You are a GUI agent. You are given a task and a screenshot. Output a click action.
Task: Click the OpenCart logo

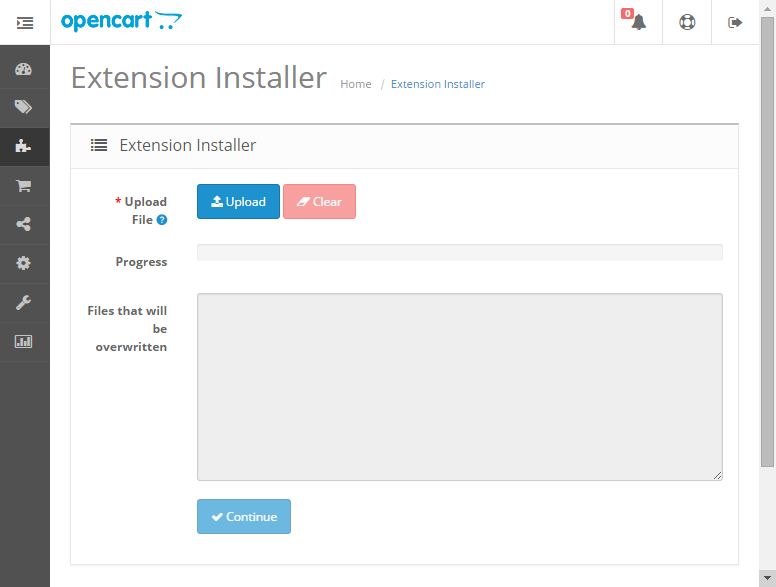[x=121, y=21]
